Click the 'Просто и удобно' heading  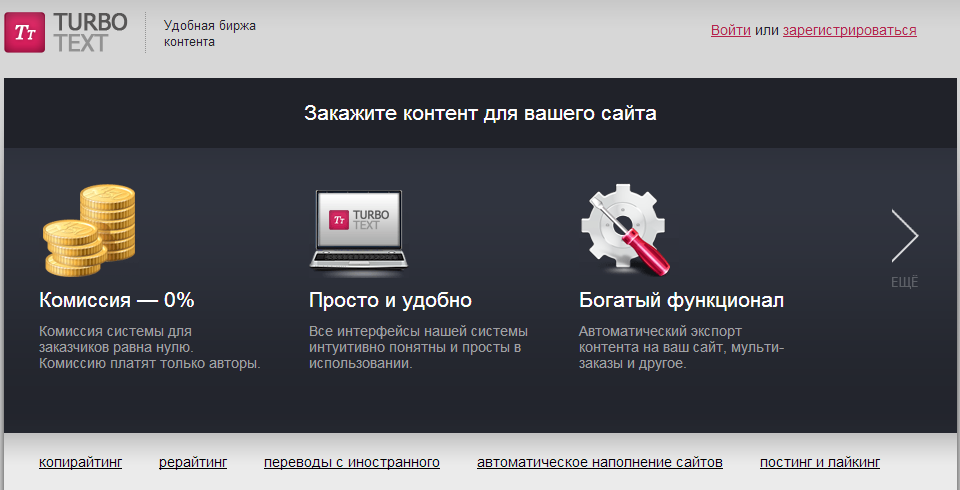tap(390, 300)
